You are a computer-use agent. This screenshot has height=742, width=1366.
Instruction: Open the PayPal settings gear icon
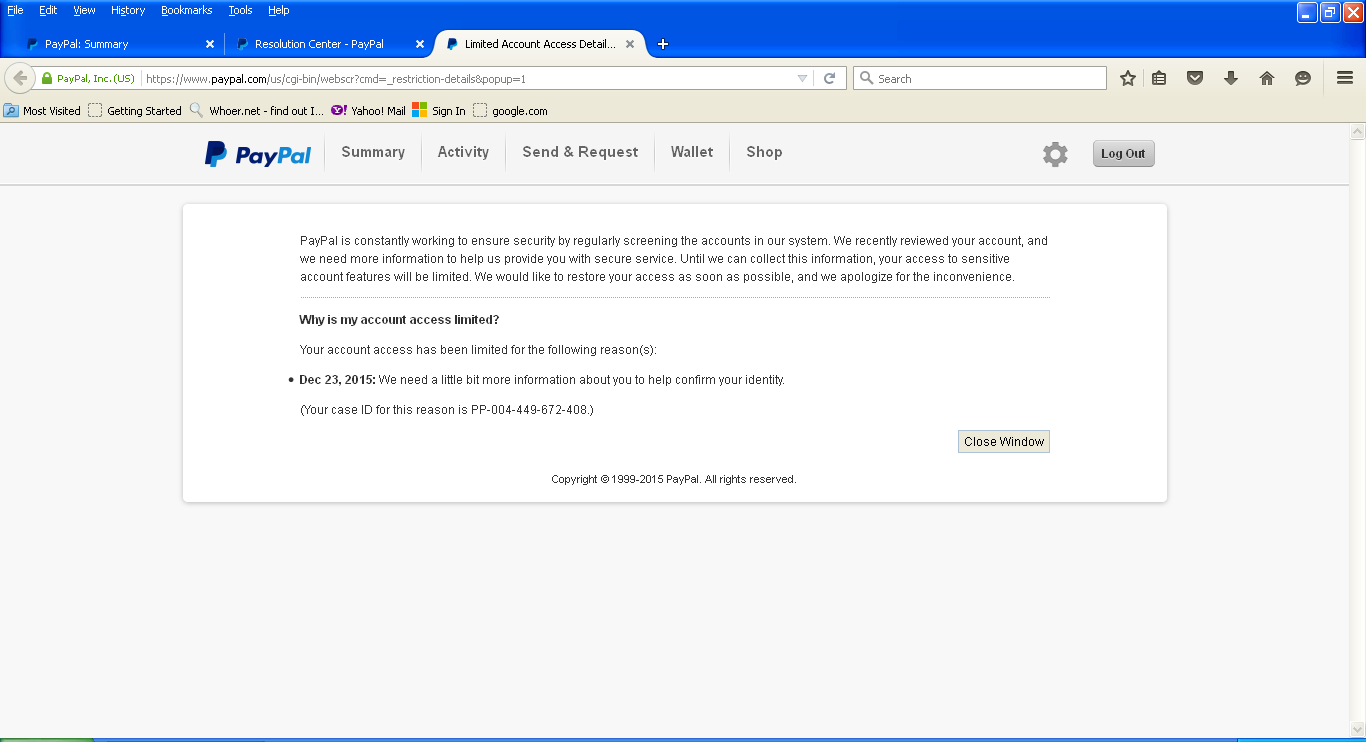[x=1055, y=154]
